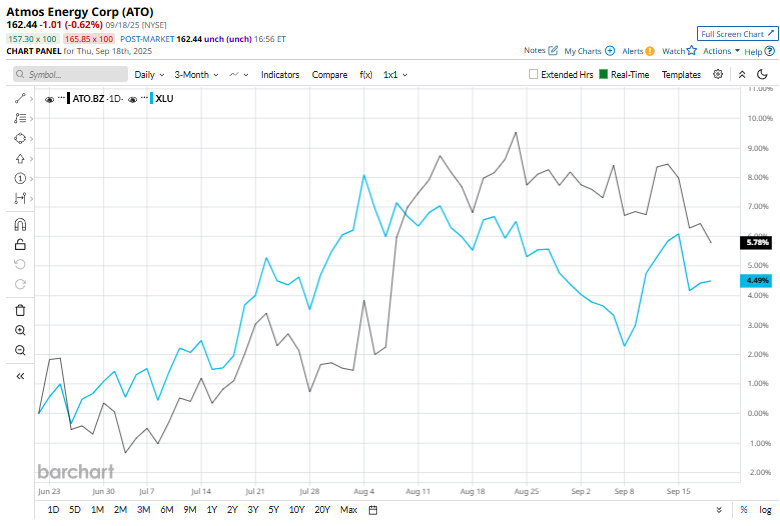The width and height of the screenshot is (780, 526).
Task: Select the 5D range
Action: click(x=75, y=510)
